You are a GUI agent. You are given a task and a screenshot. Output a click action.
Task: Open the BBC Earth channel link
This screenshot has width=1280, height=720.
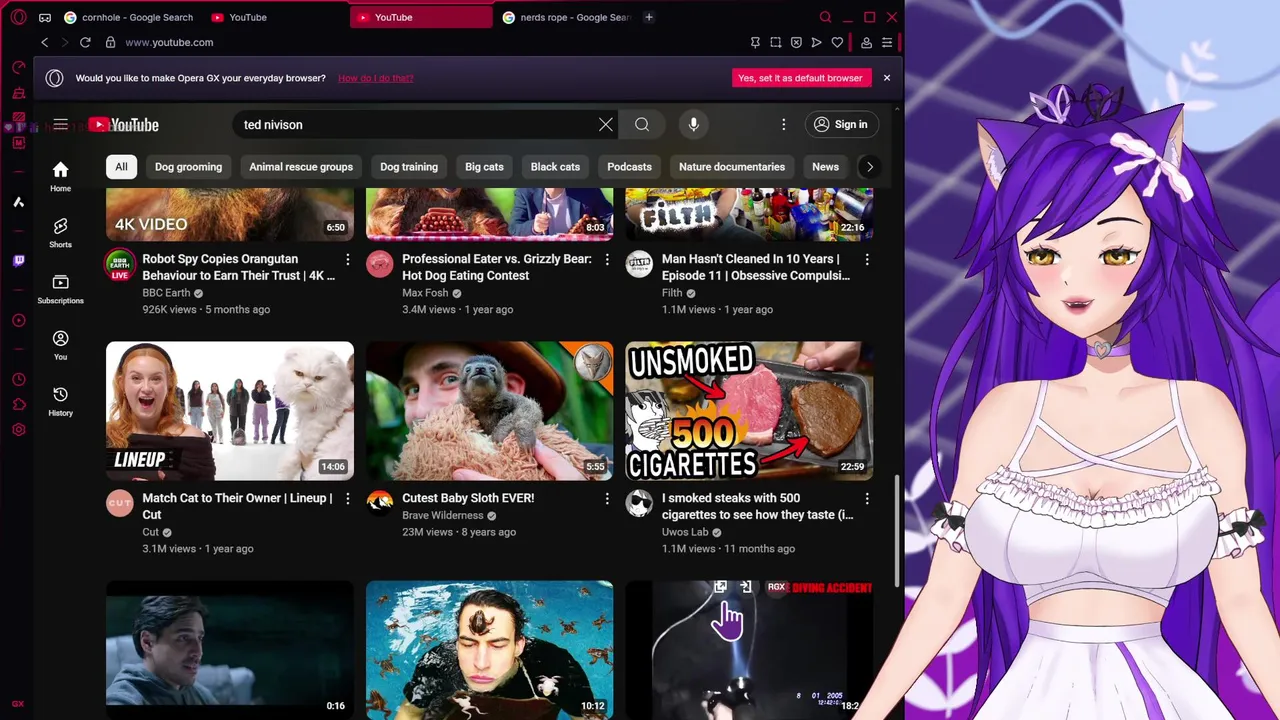[166, 293]
